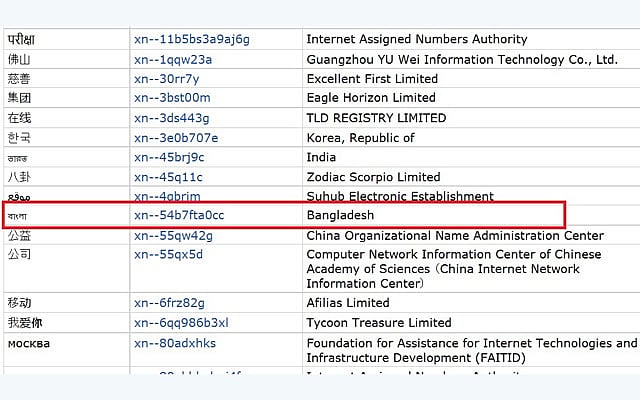Visit the xn--6frz82g link

169,303
